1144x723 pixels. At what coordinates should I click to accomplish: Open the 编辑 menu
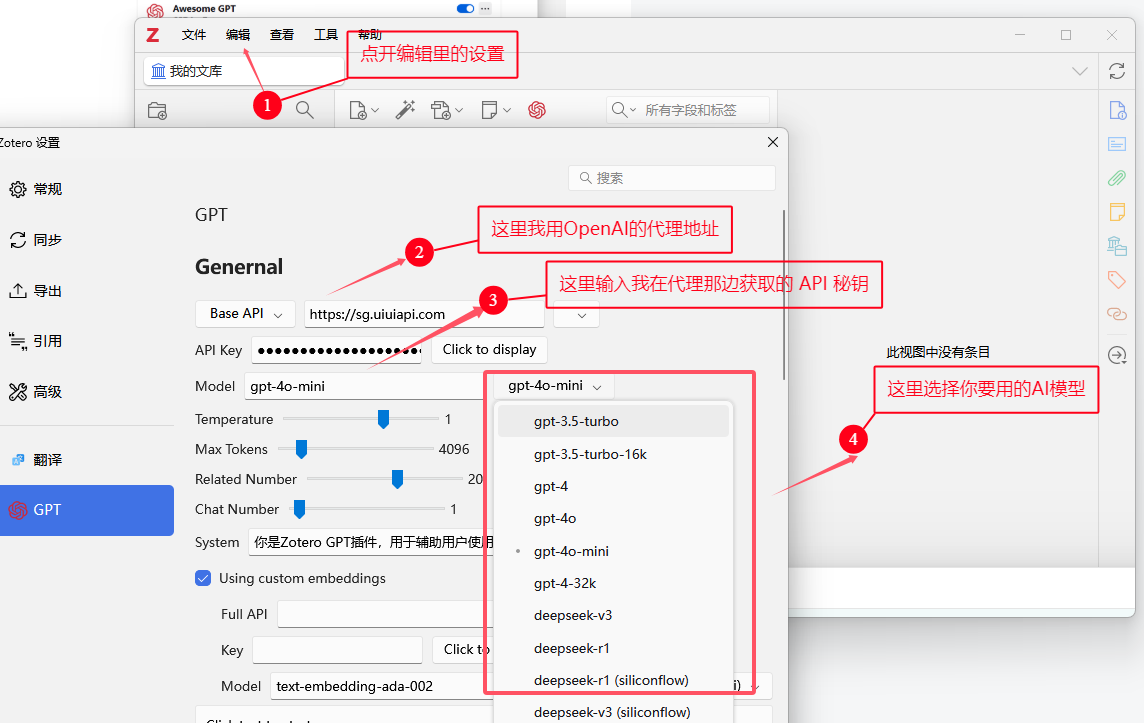(238, 34)
